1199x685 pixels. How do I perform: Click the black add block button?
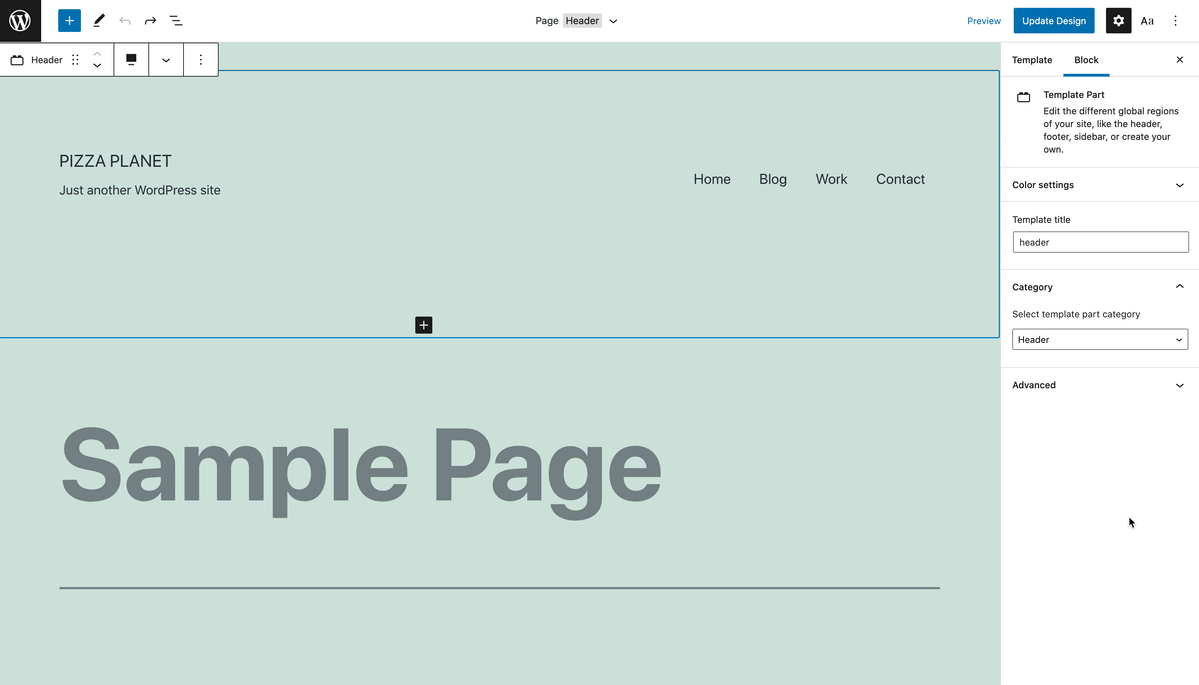click(424, 325)
